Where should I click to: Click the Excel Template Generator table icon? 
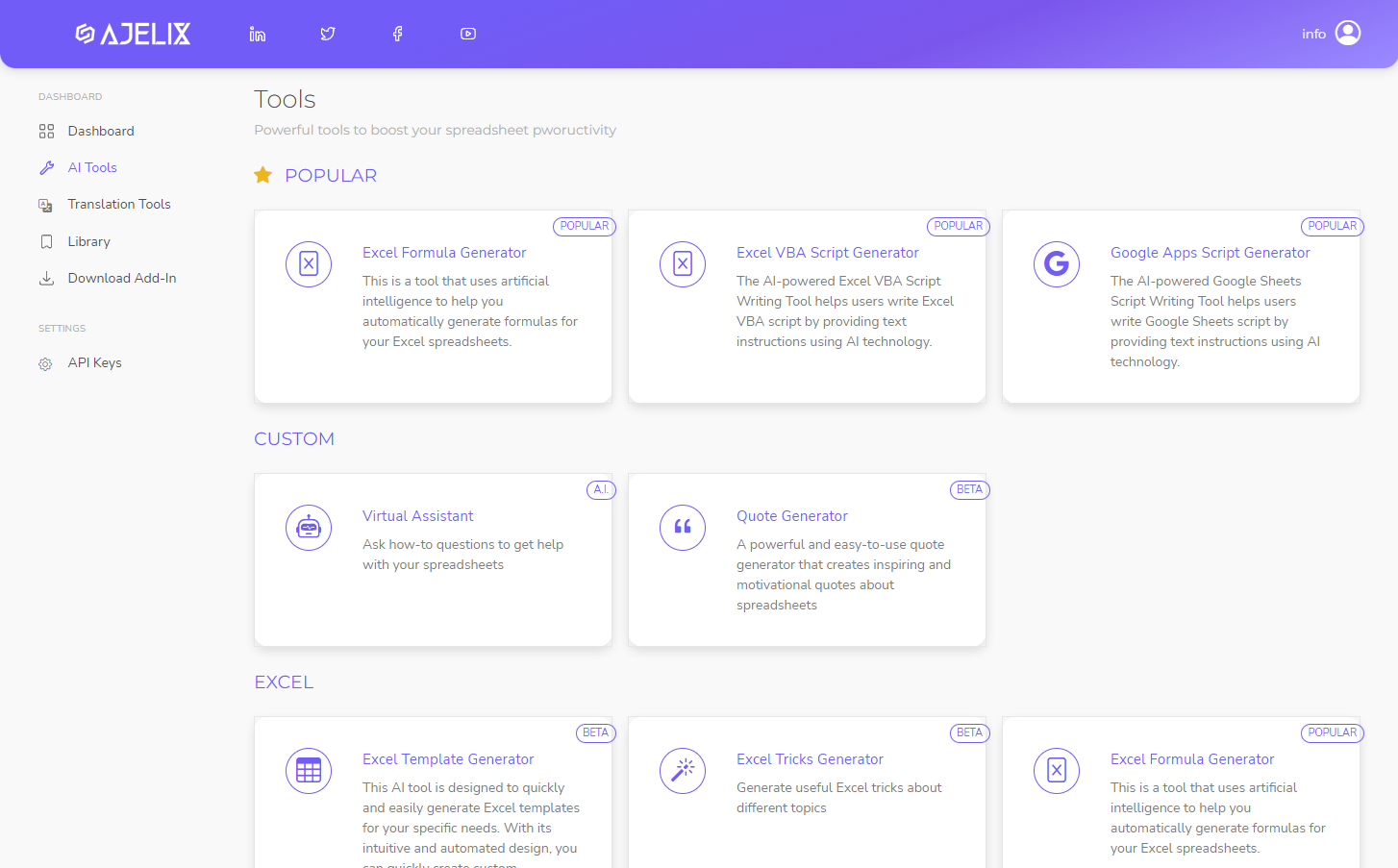tap(309, 770)
